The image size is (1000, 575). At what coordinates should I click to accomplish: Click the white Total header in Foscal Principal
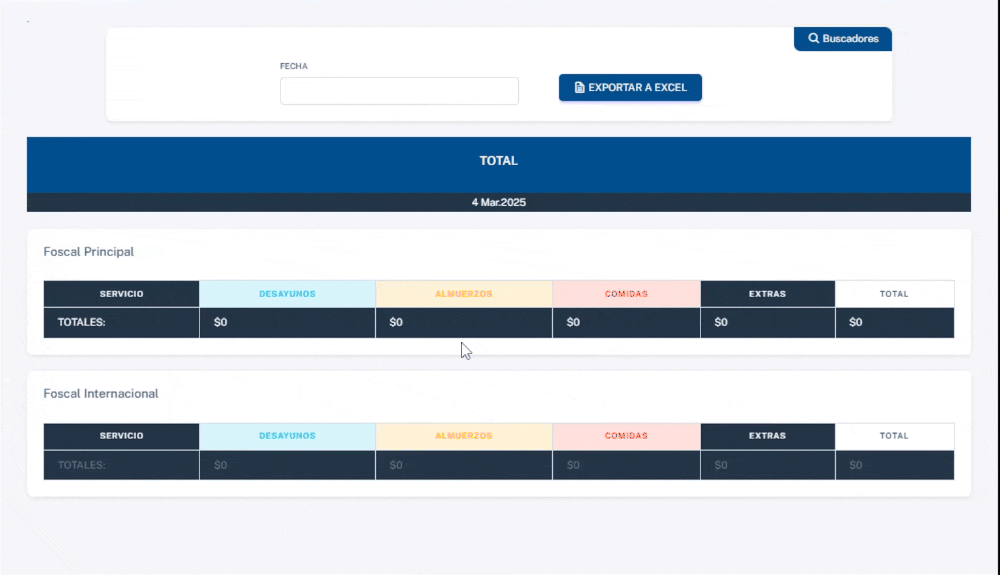tap(894, 294)
